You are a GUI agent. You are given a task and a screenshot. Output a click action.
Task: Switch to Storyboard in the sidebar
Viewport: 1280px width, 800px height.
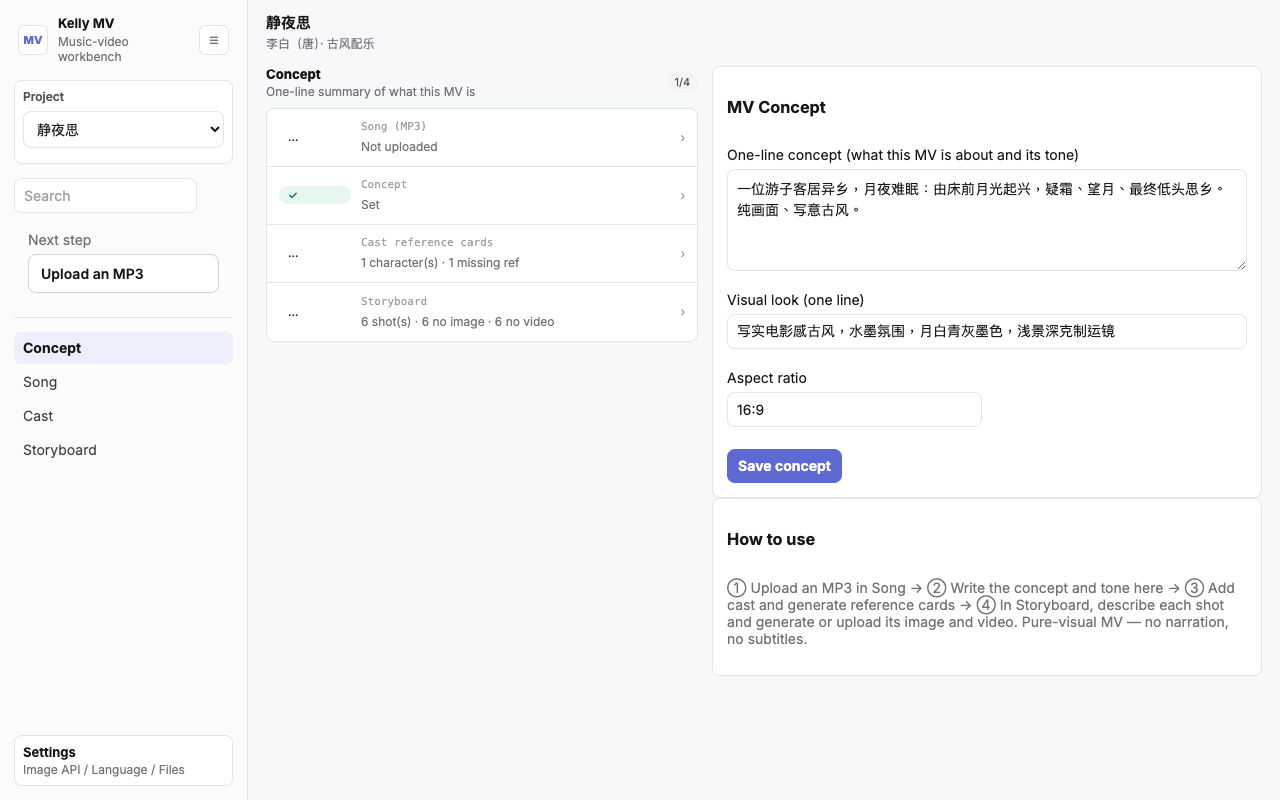[123, 450]
